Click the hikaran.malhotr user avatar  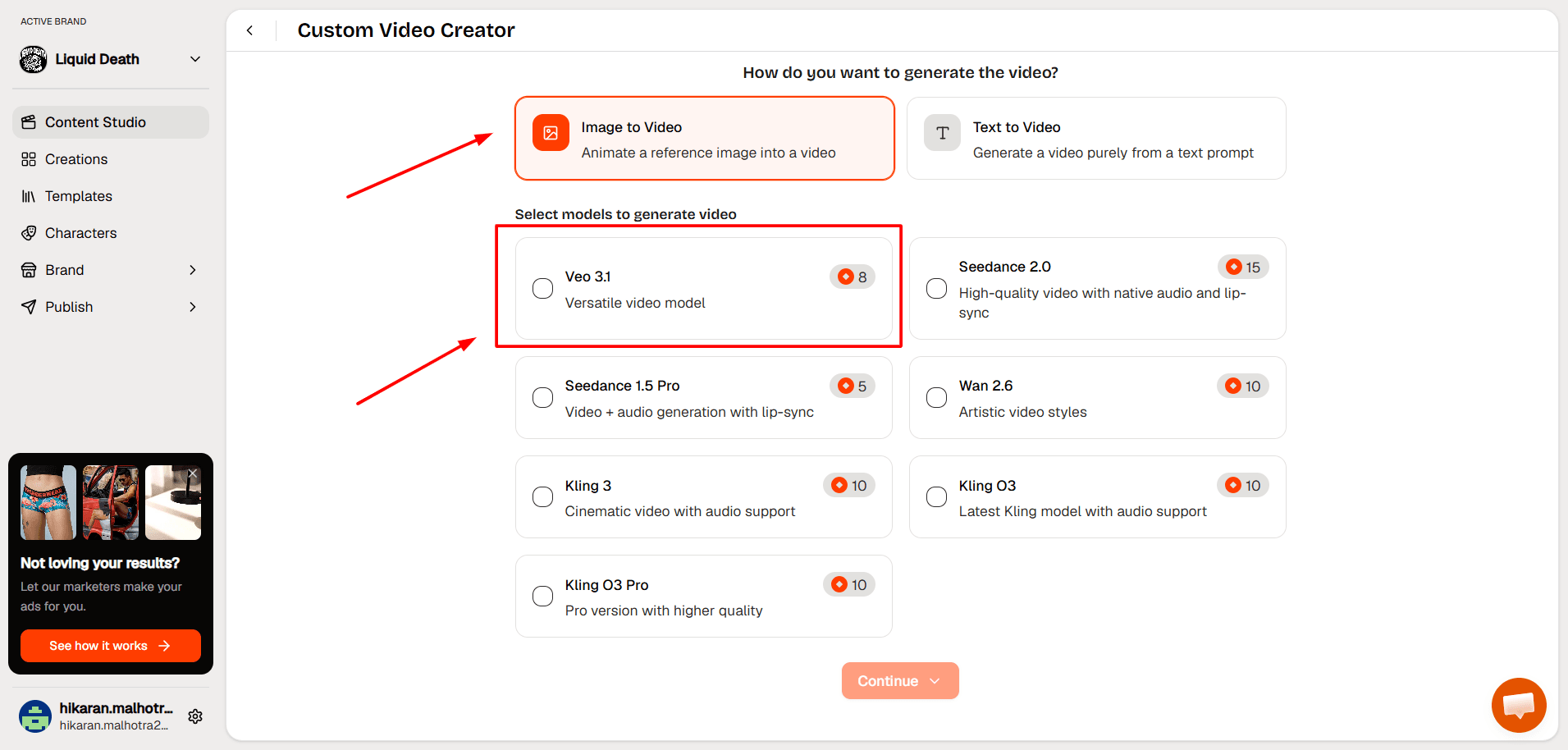[35, 716]
